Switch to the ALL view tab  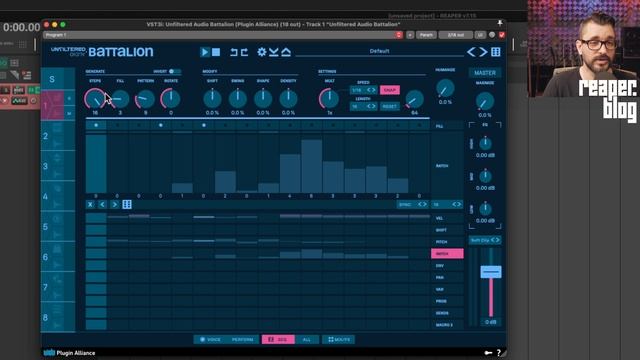(307, 339)
